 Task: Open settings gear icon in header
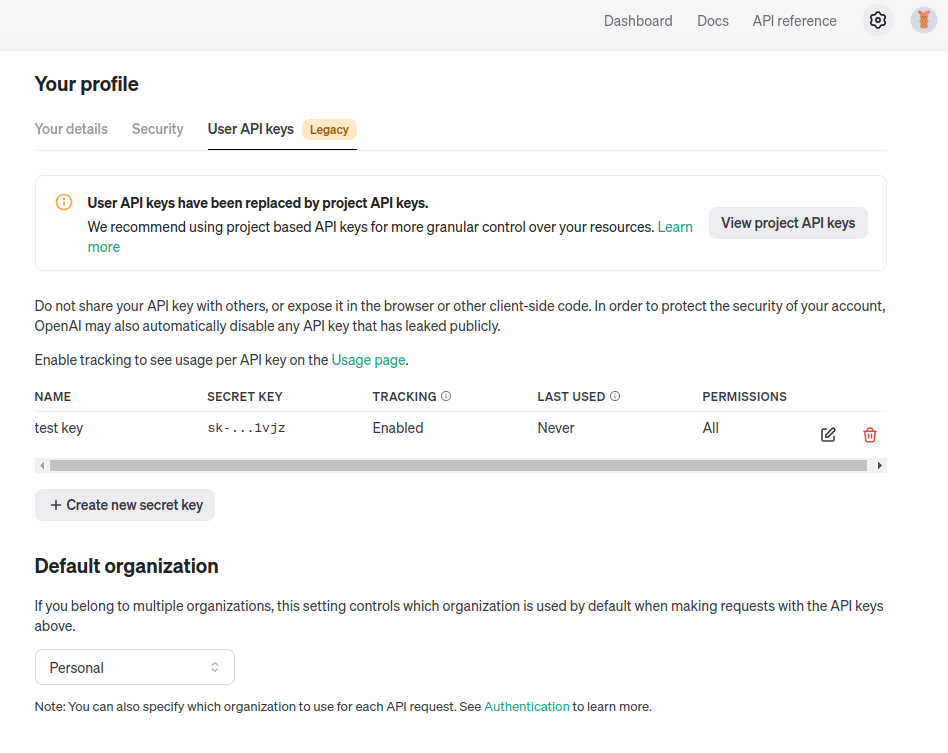[878, 20]
